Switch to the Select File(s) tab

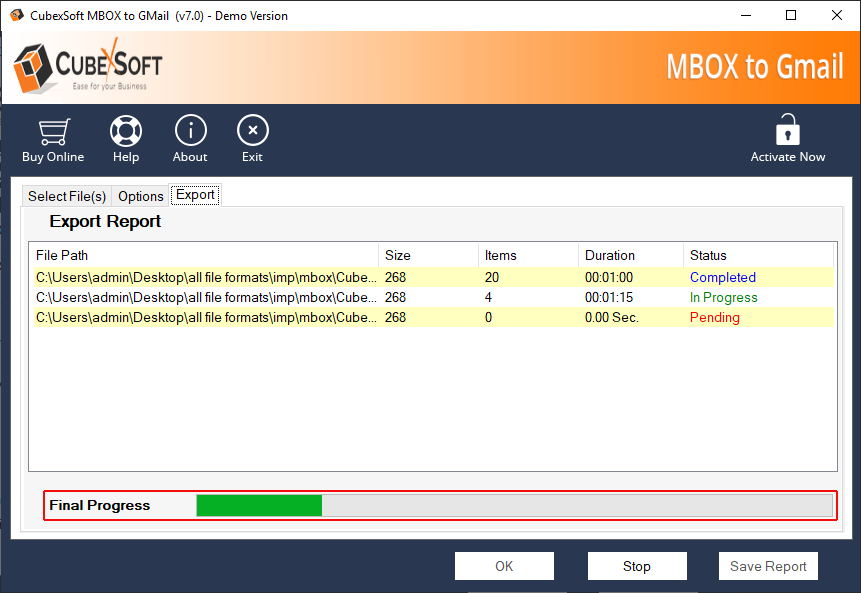[66, 196]
